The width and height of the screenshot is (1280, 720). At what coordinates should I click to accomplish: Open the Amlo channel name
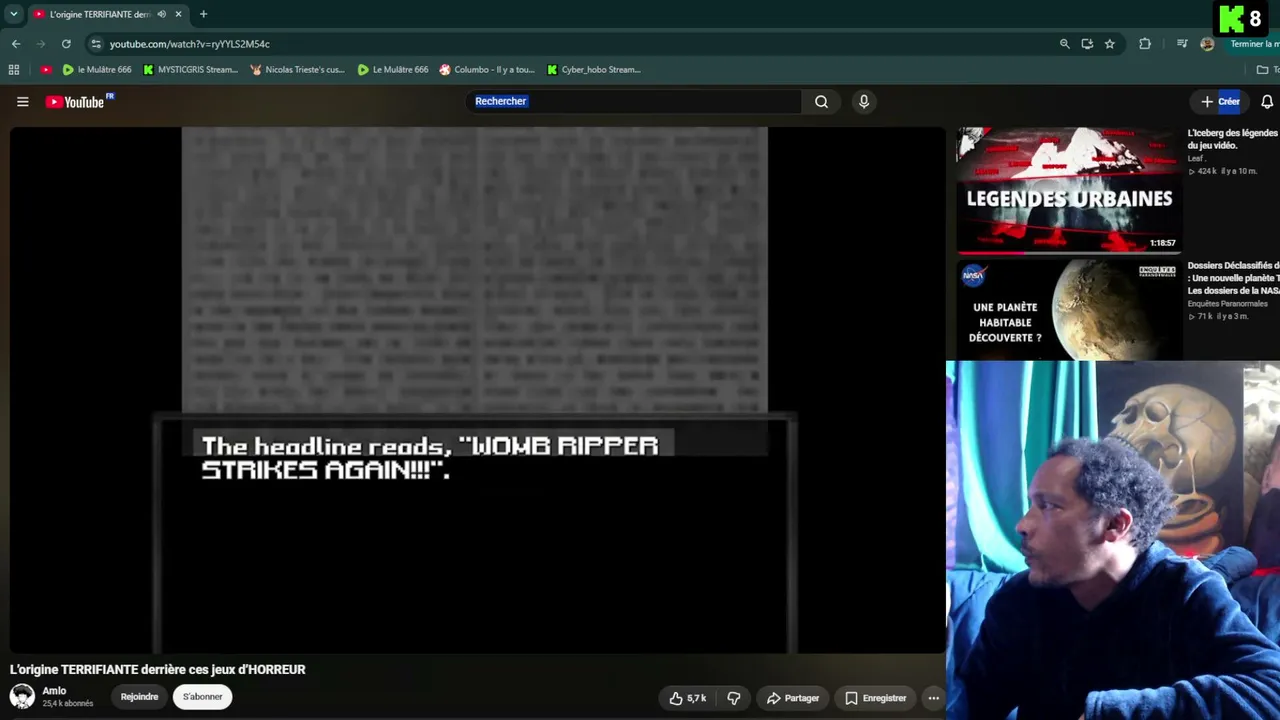point(54,691)
